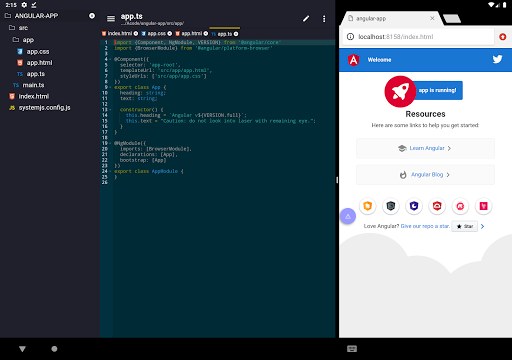Screen dimensions: 512x360
Task: Click the Twitter bird icon
Action: pos(497,59)
